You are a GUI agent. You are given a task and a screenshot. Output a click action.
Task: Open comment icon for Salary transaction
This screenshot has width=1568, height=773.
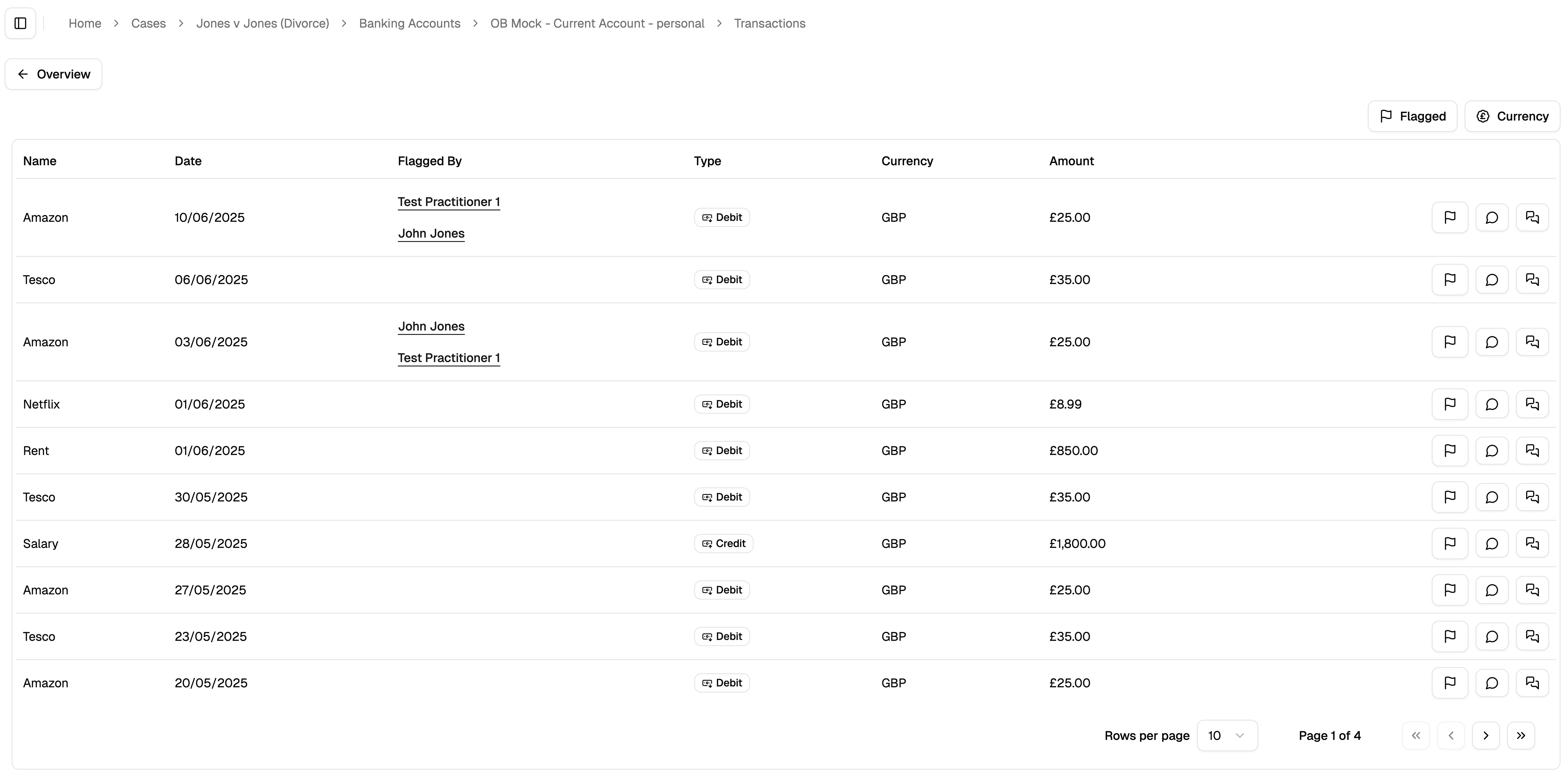tap(1491, 543)
